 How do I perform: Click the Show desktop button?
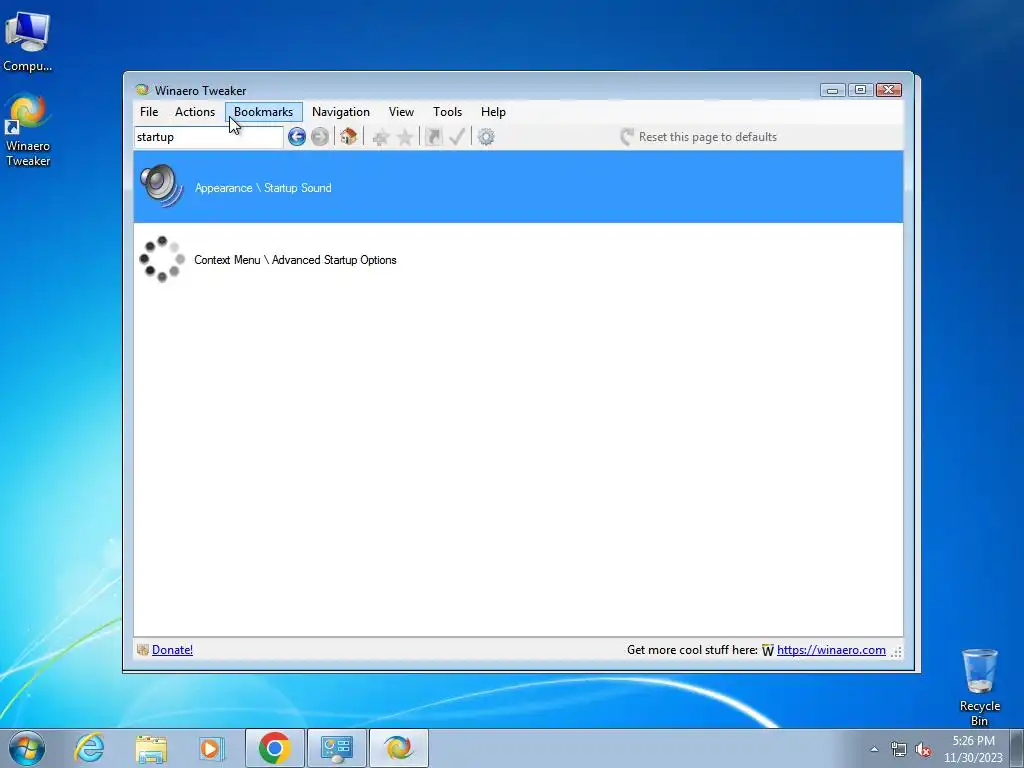pos(1017,748)
